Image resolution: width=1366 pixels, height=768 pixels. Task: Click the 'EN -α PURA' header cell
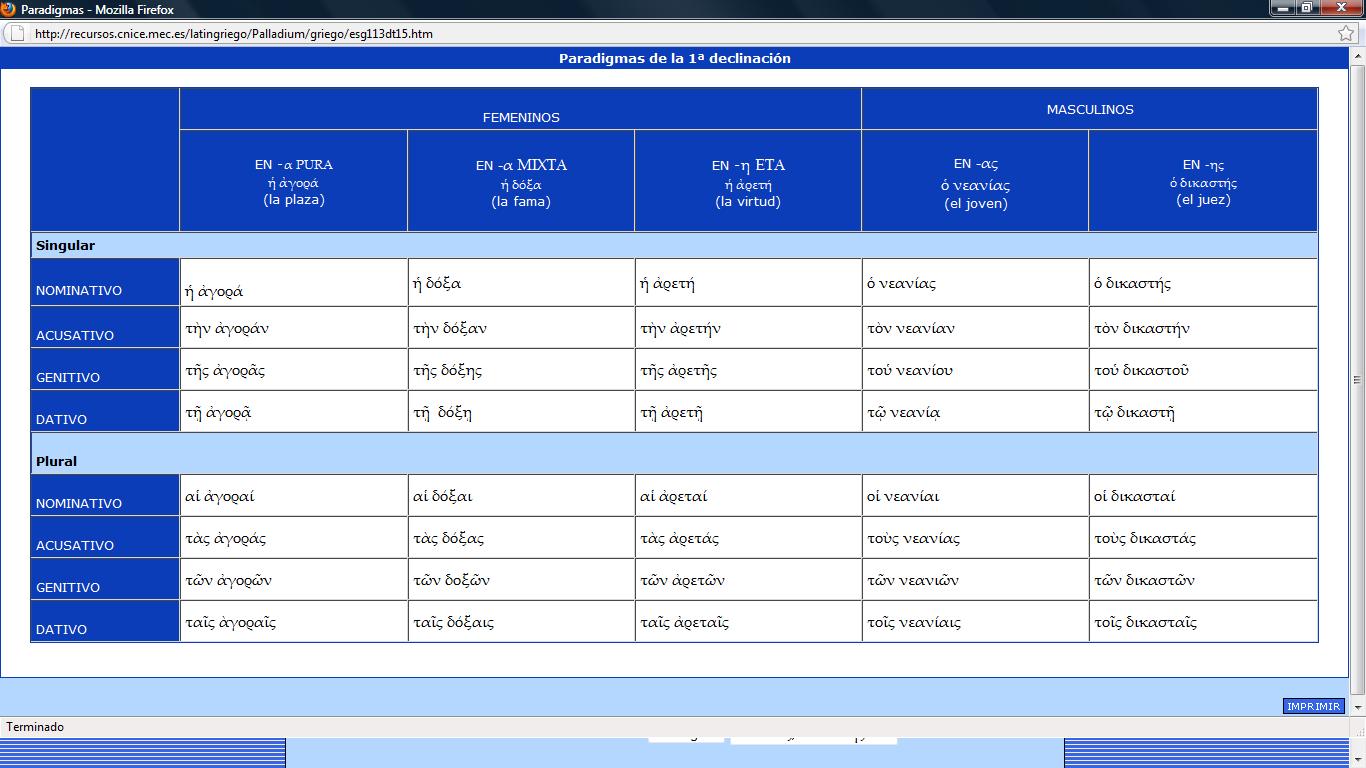tap(293, 181)
